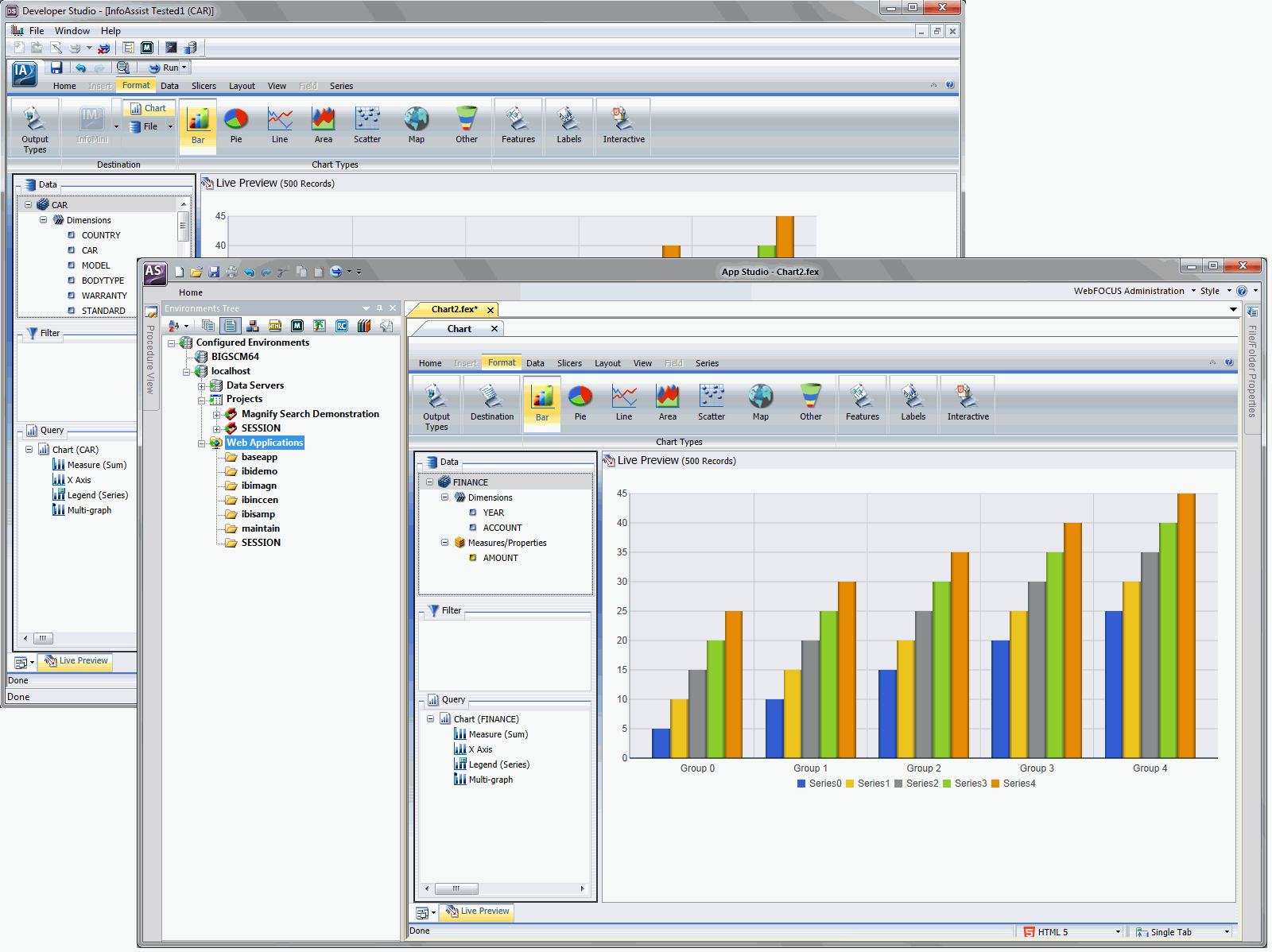
Task: Pick Scatter chart type in App Studio ribbon
Action: 712,404
